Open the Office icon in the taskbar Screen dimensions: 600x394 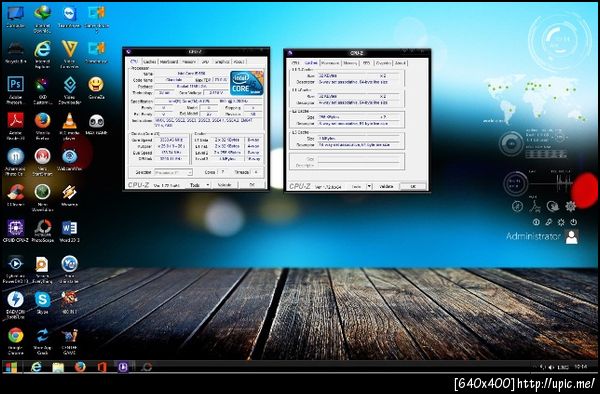pyautogui.click(x=101, y=367)
